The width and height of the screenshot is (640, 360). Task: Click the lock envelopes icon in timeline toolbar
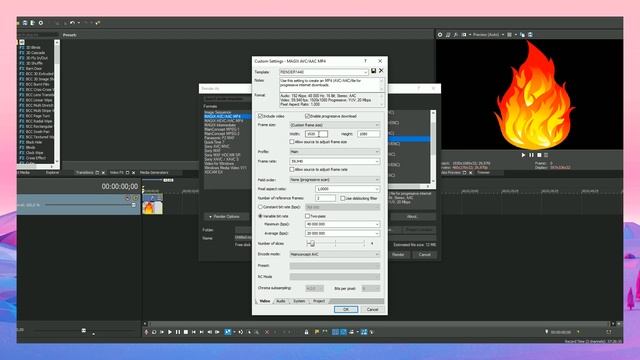coord(306,332)
